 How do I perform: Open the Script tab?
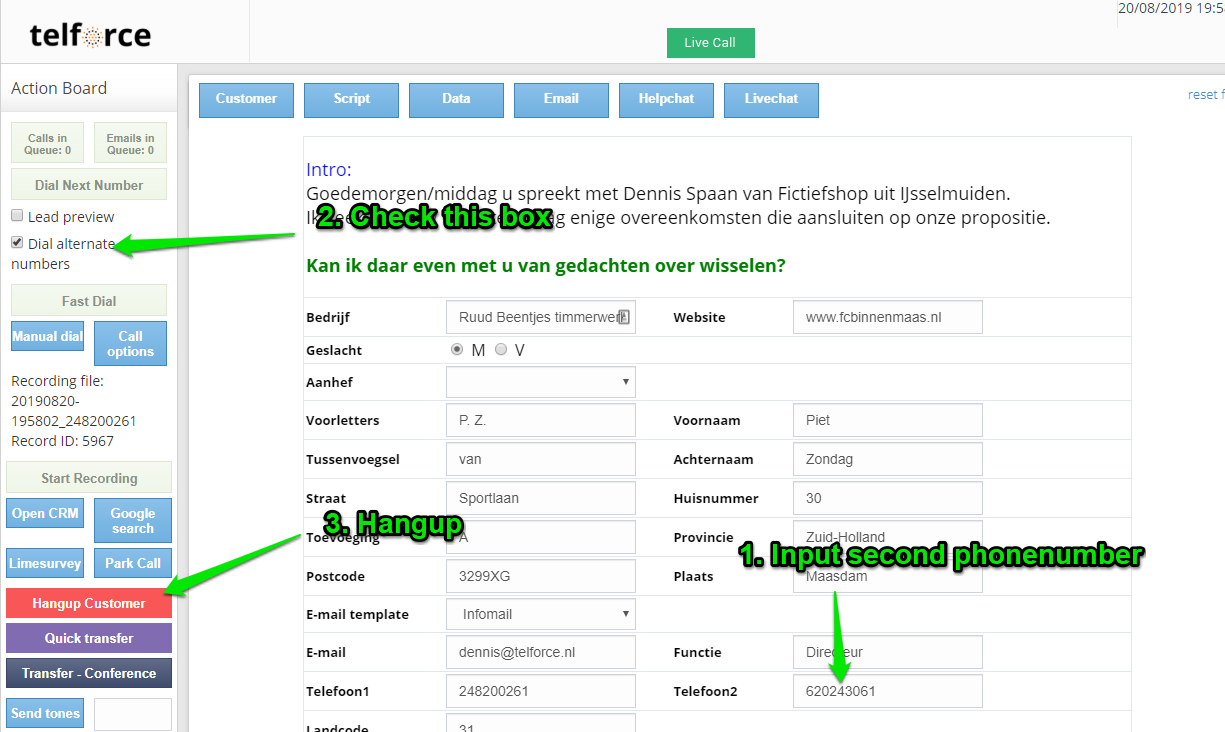(351, 99)
